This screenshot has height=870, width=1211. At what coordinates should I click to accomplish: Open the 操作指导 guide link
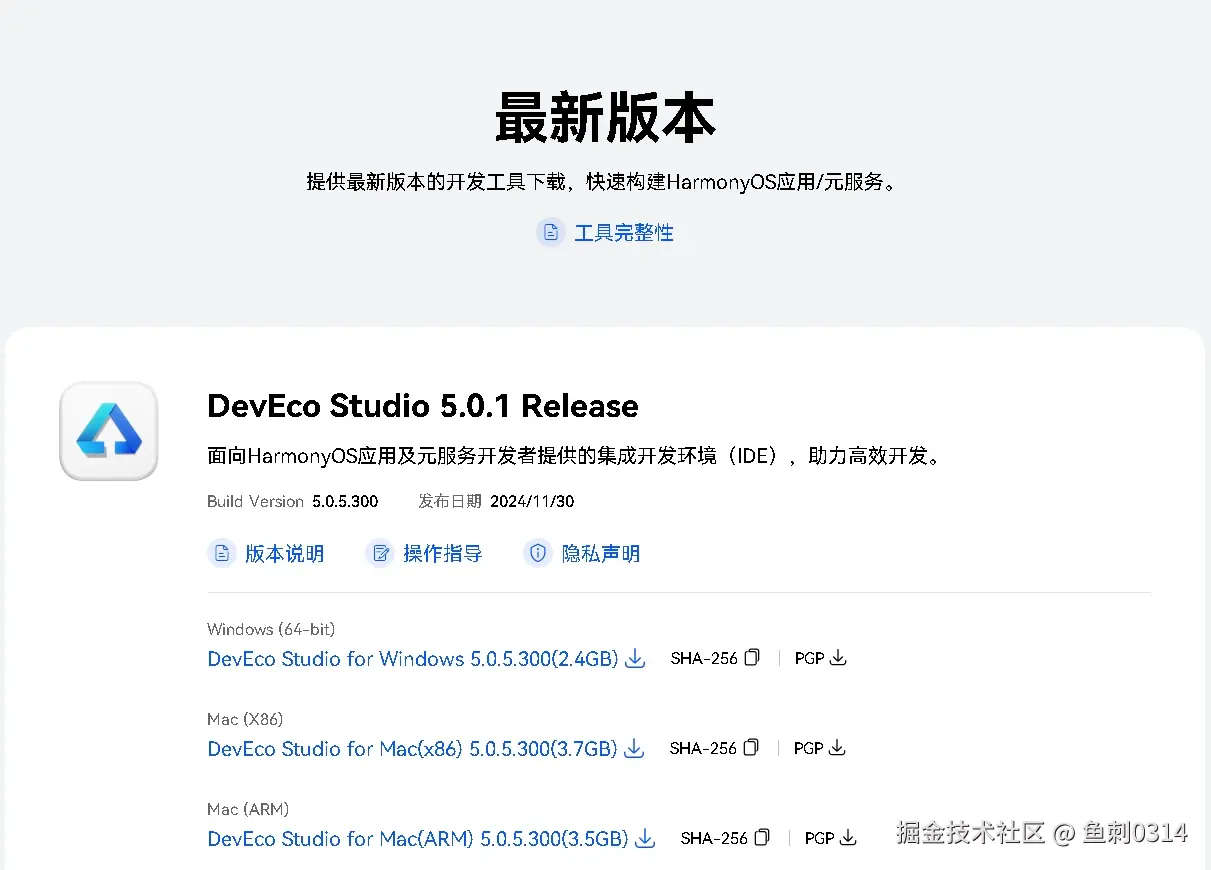[442, 553]
